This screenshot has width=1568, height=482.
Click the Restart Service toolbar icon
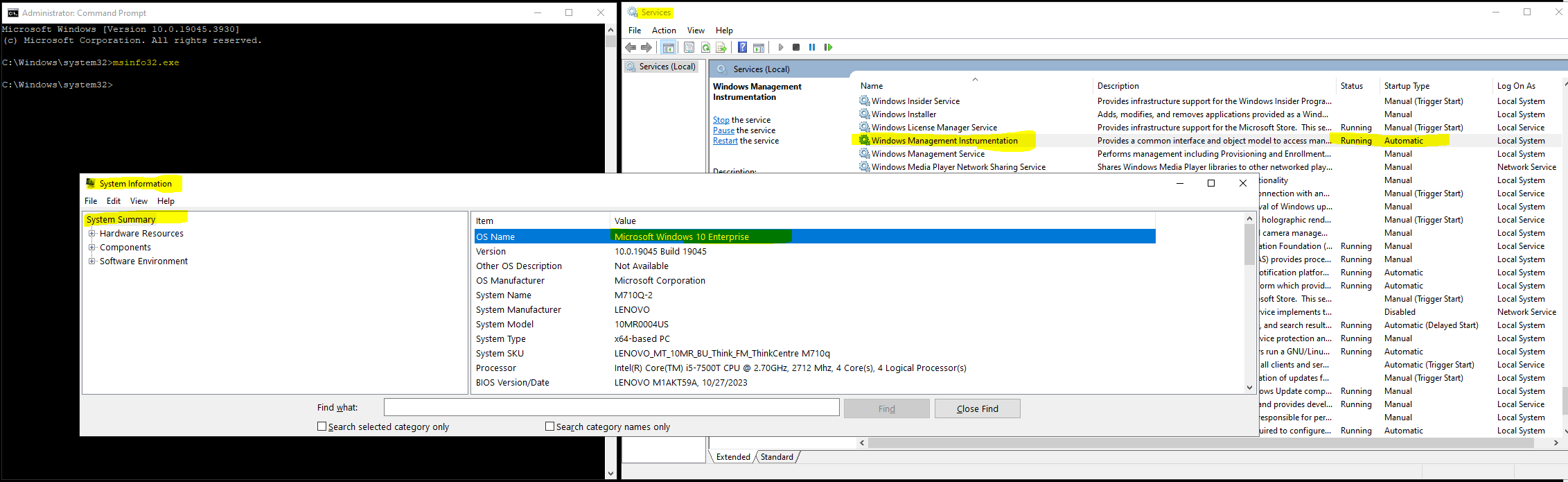point(828,47)
